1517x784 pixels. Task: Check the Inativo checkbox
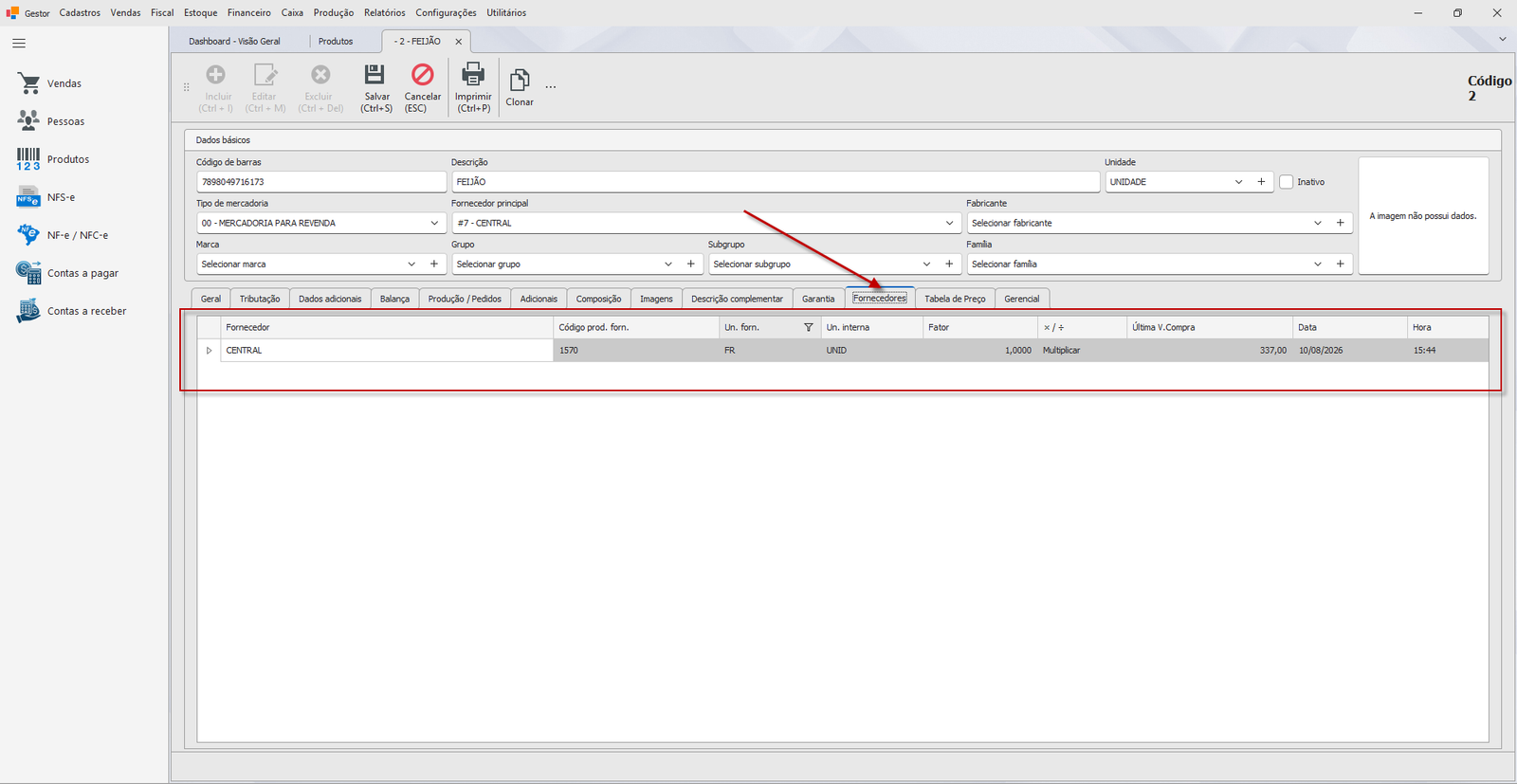point(1287,182)
